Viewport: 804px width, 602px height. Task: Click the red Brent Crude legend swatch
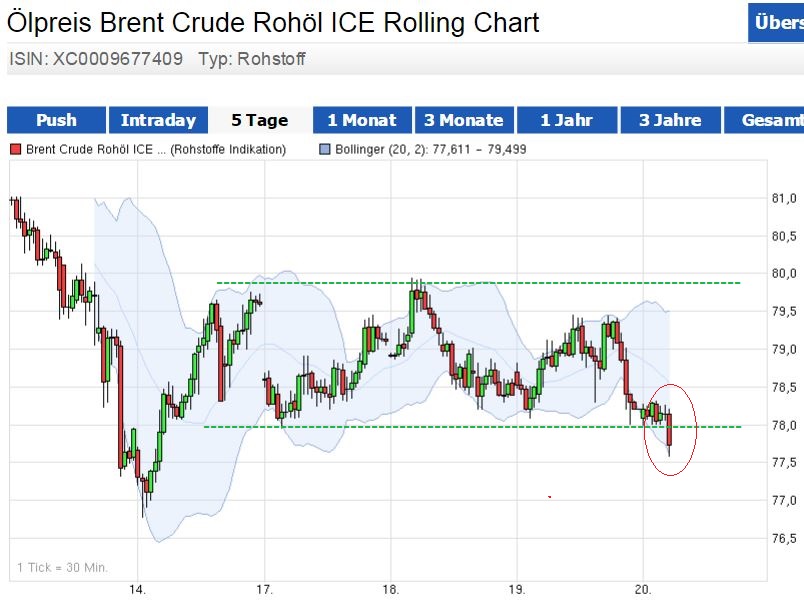point(15,150)
